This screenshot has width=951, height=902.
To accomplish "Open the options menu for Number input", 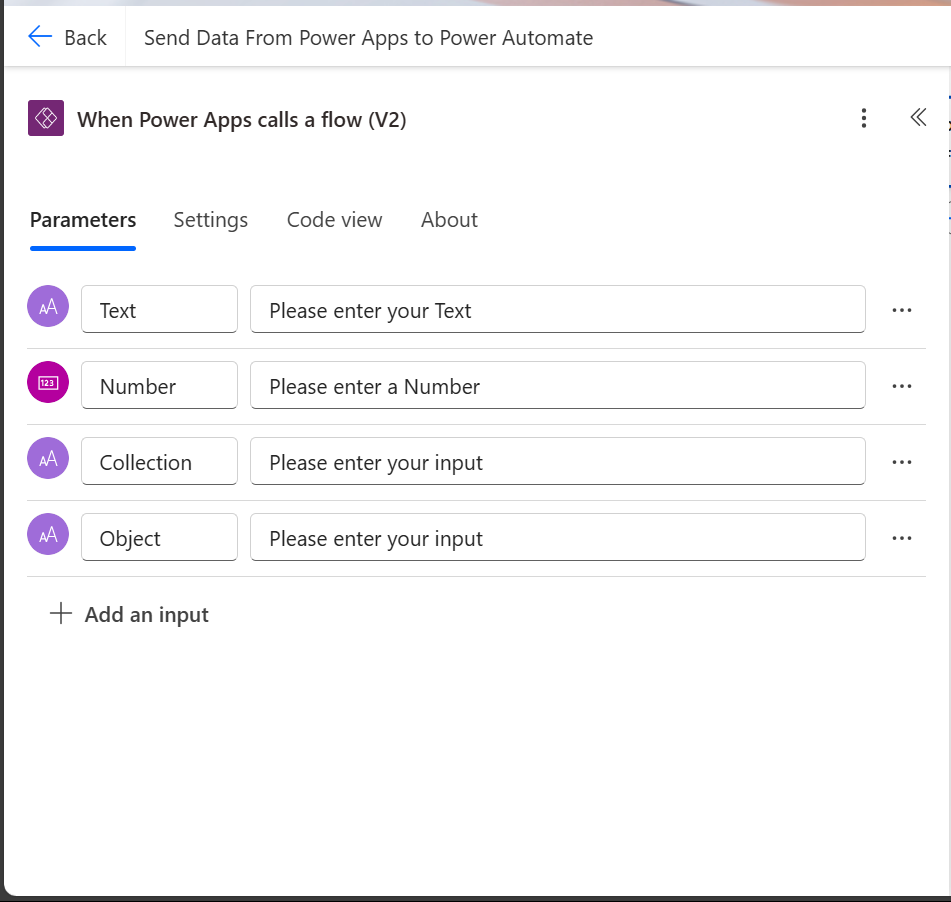I will tap(902, 386).
